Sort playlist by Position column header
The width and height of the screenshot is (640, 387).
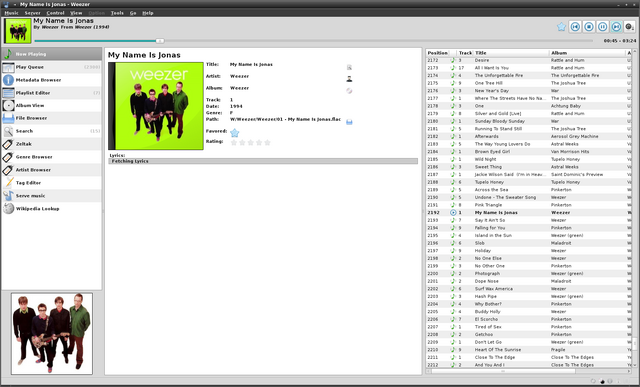[x=438, y=53]
